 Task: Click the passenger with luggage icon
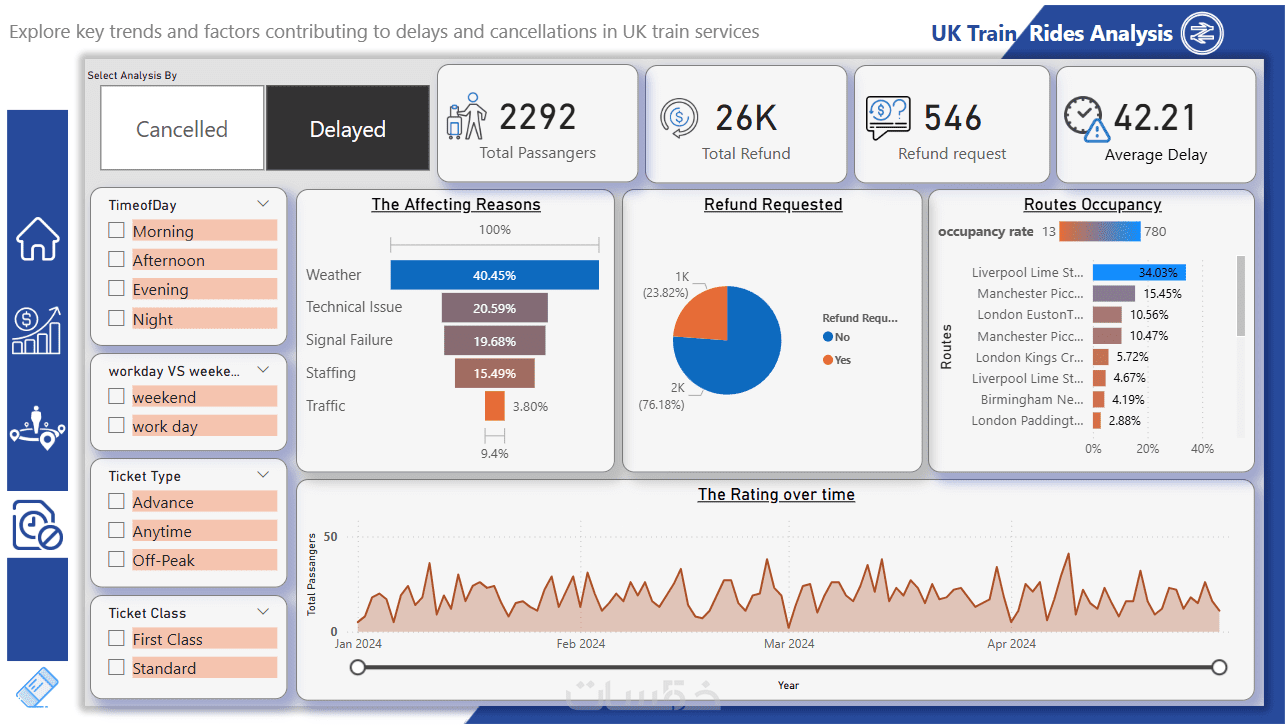465,117
